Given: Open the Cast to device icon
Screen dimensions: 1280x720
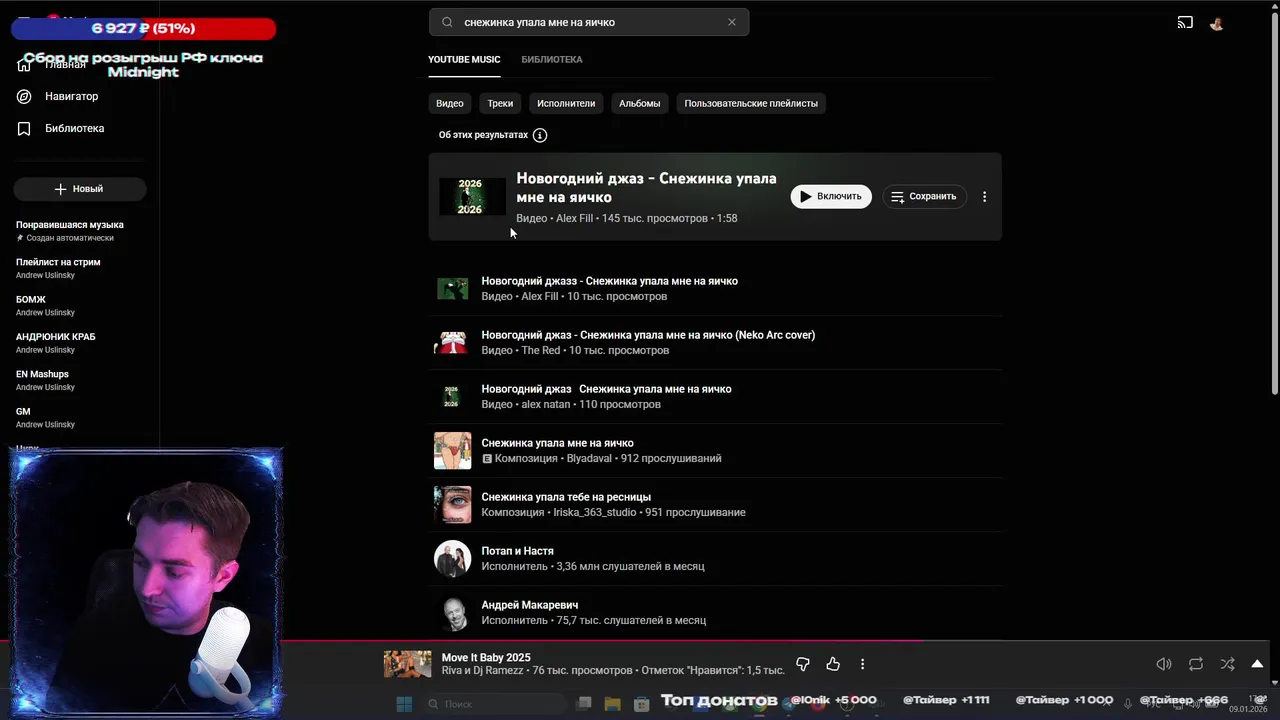Looking at the screenshot, I should 1185,23.
